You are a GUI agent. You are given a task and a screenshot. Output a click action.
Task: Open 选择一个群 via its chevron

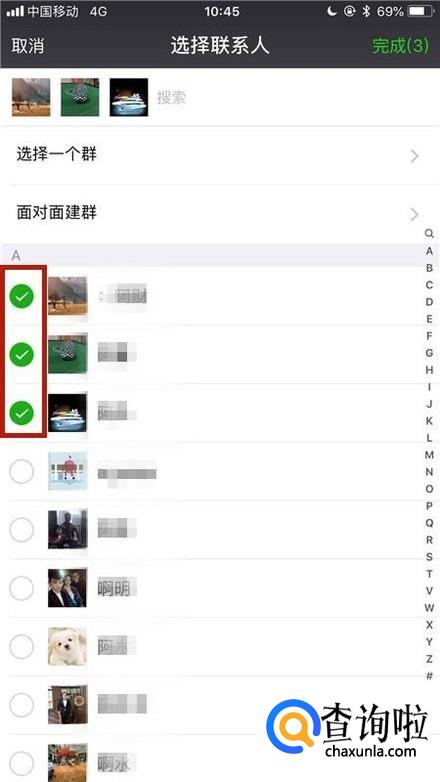(414, 157)
